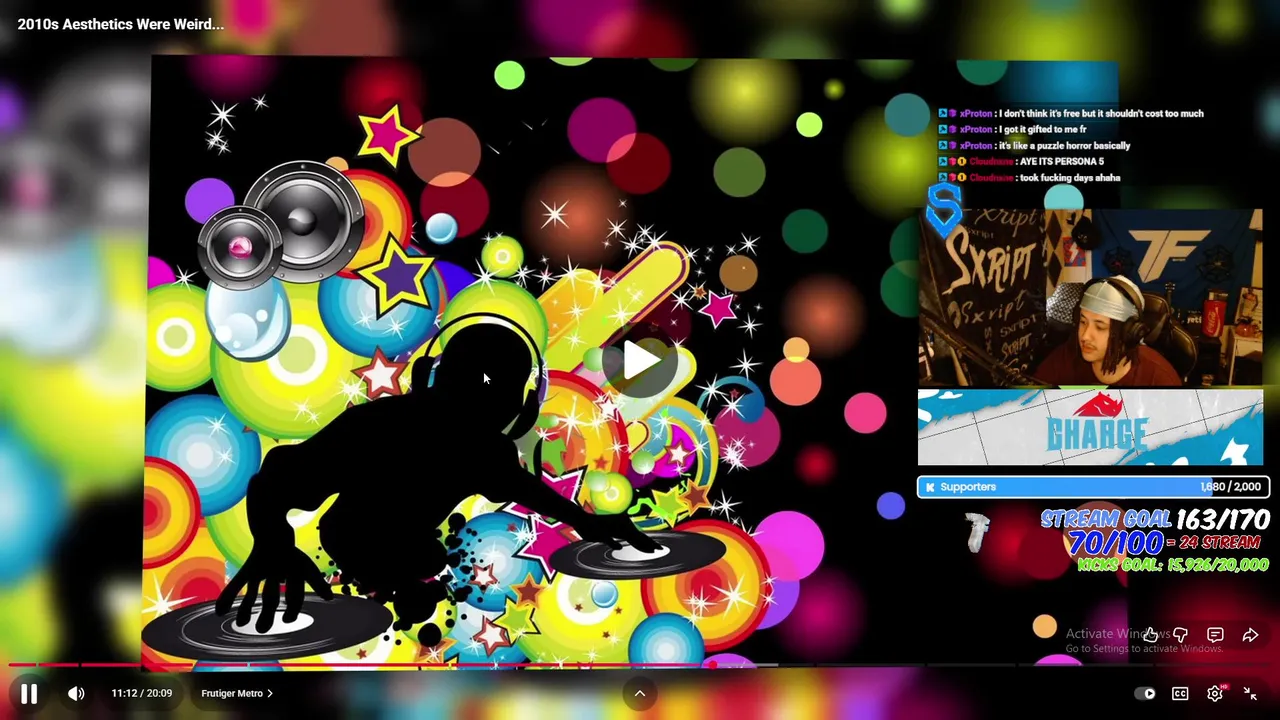Click the 11:12 / 20:09 time display
Screen dimensions: 1280x720
[141, 693]
